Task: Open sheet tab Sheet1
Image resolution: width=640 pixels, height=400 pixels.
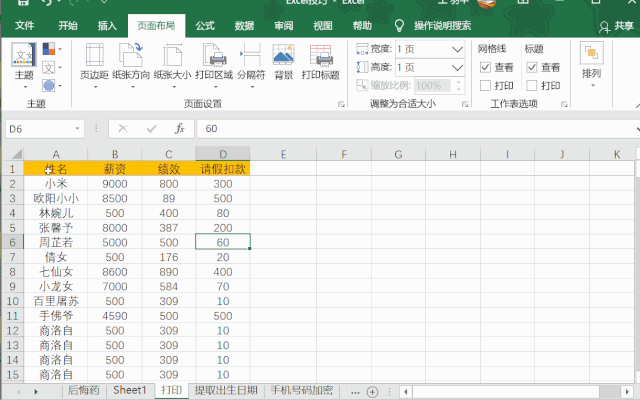Action: click(x=129, y=391)
